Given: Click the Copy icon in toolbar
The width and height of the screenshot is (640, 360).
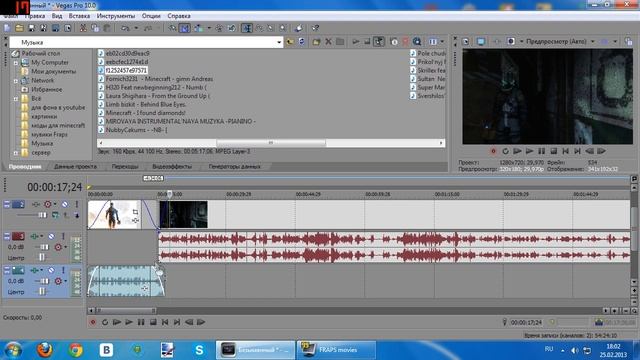Looking at the screenshot, I should (95, 28).
